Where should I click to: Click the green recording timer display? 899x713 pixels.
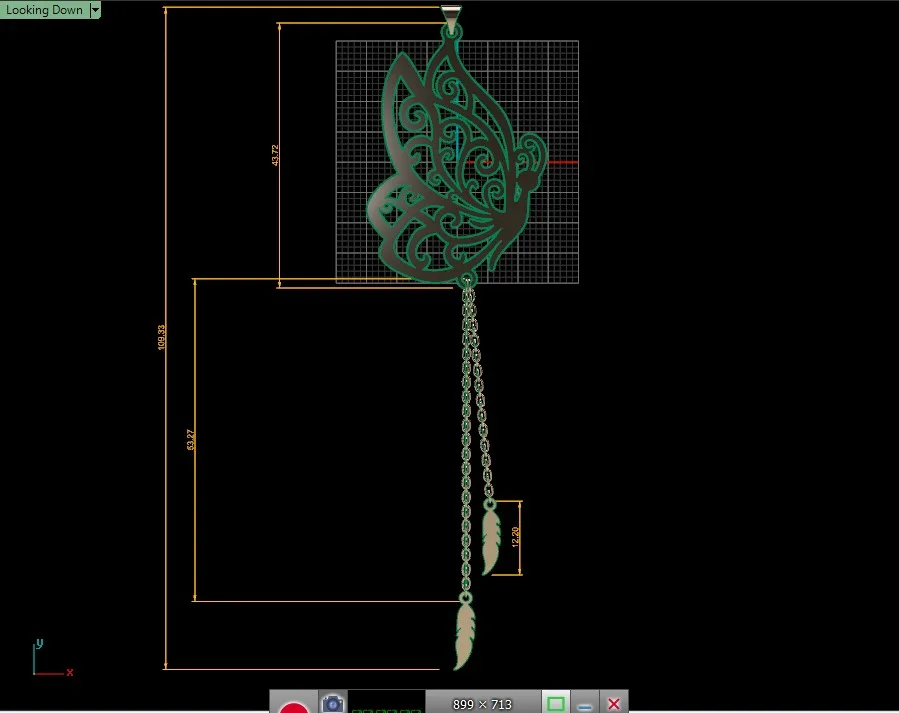coord(386,703)
